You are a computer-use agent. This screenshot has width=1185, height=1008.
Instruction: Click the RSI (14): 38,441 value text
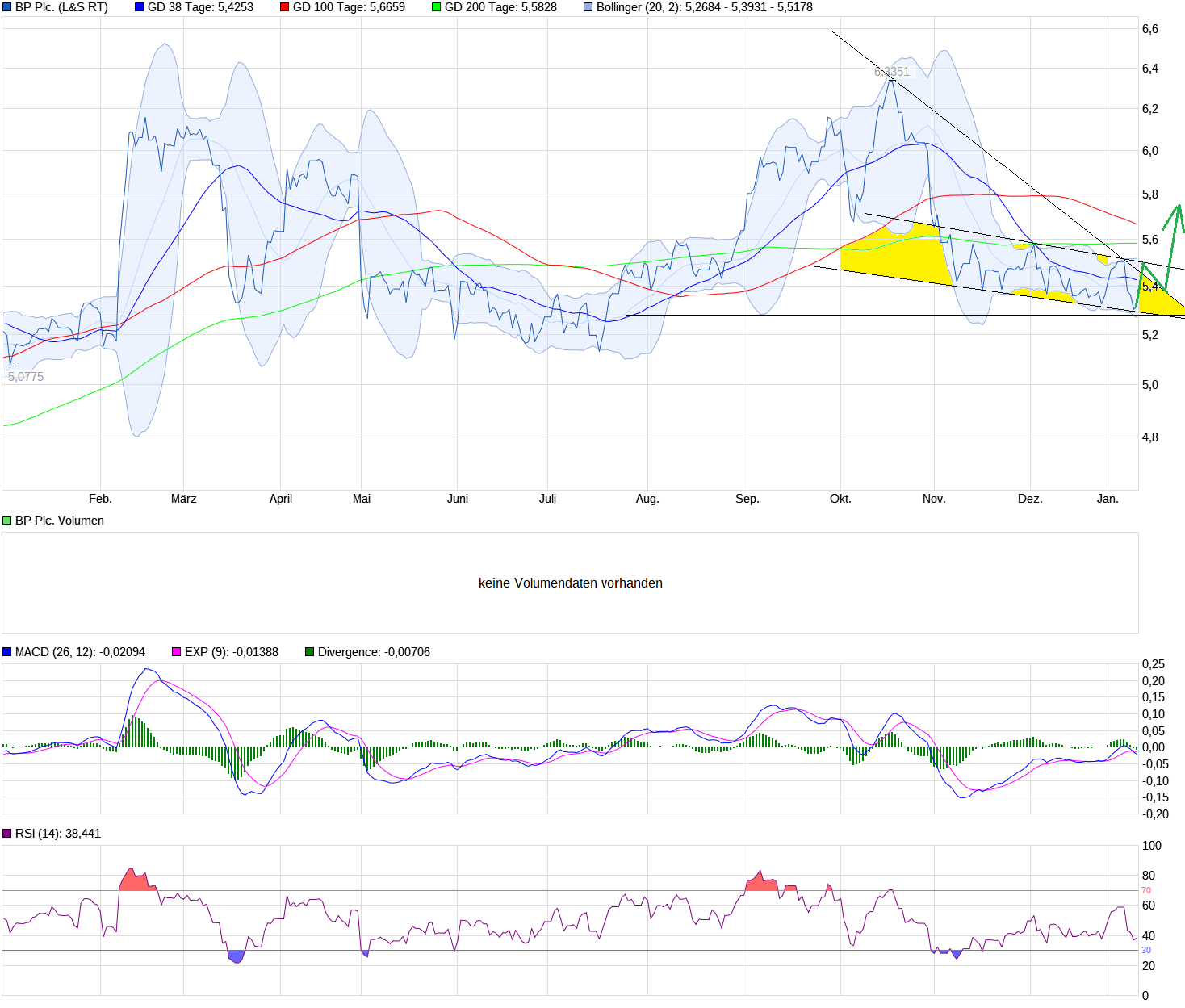pyautogui.click(x=59, y=834)
